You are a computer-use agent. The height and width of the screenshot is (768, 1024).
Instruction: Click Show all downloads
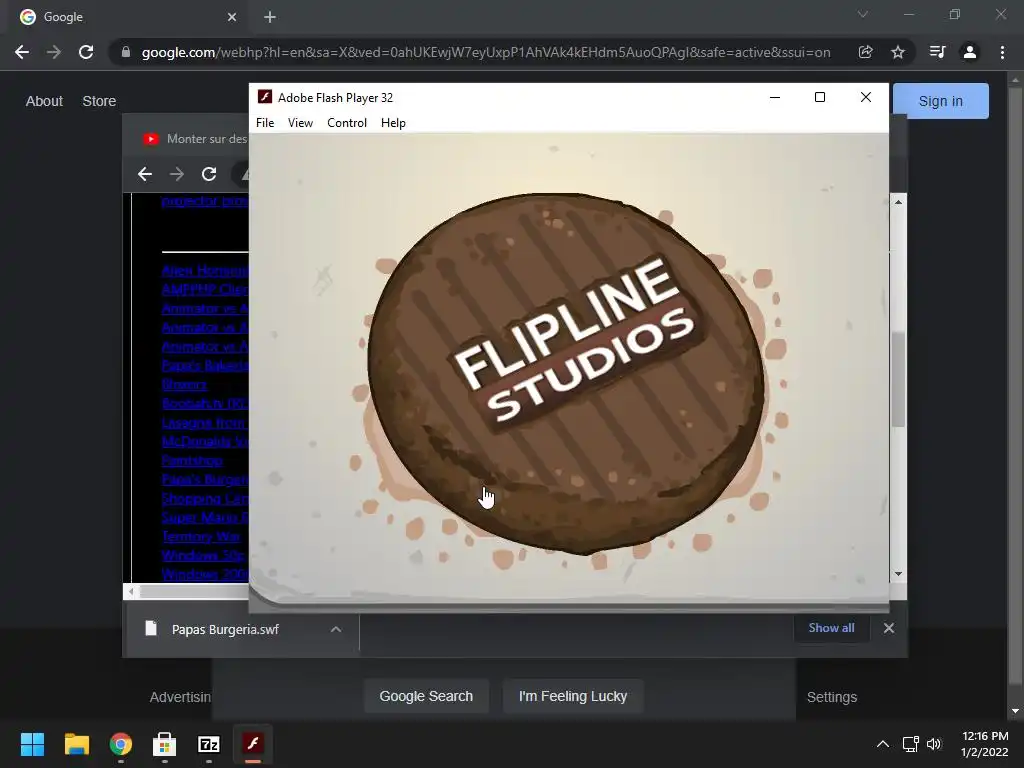click(x=831, y=628)
